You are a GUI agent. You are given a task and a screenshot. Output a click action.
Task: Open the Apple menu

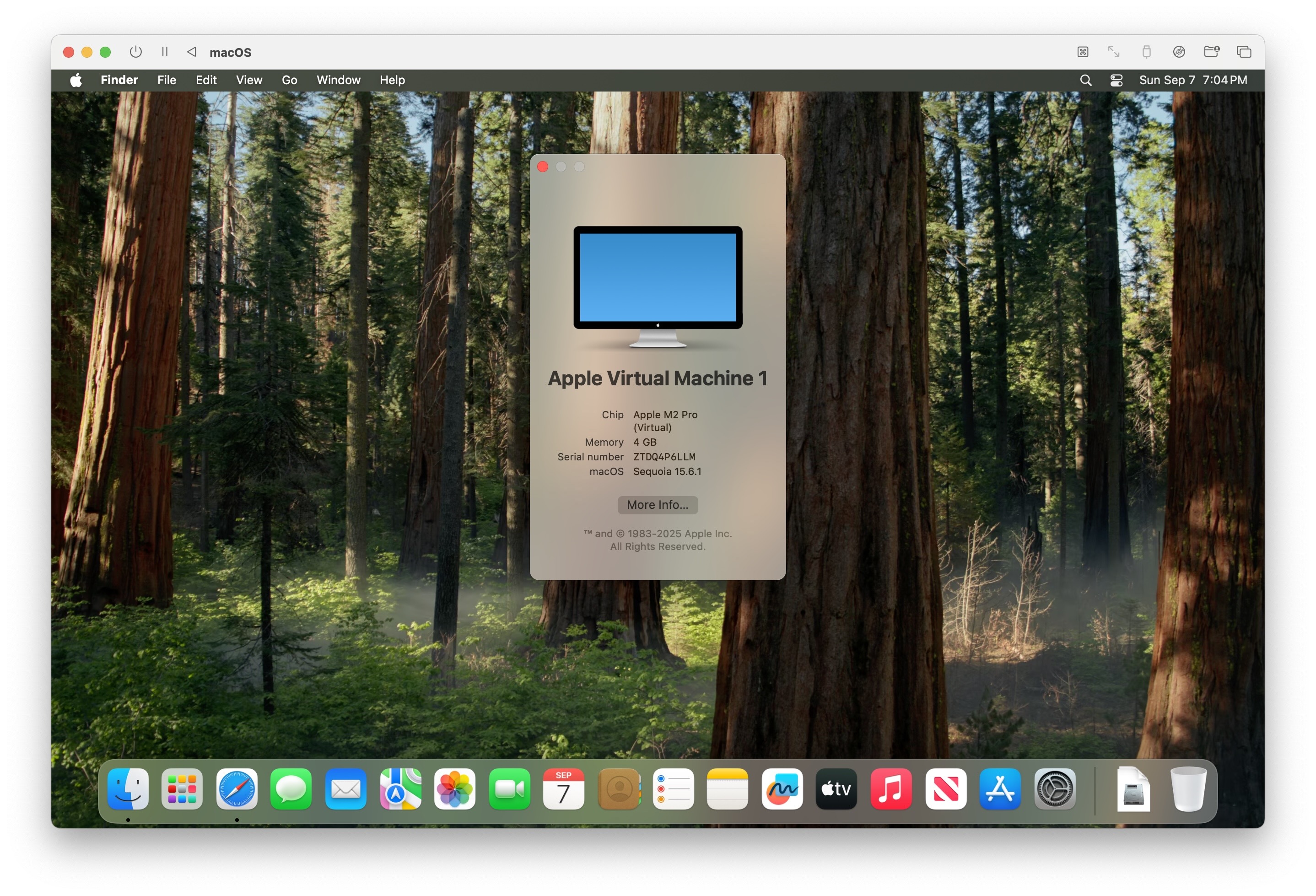click(76, 81)
